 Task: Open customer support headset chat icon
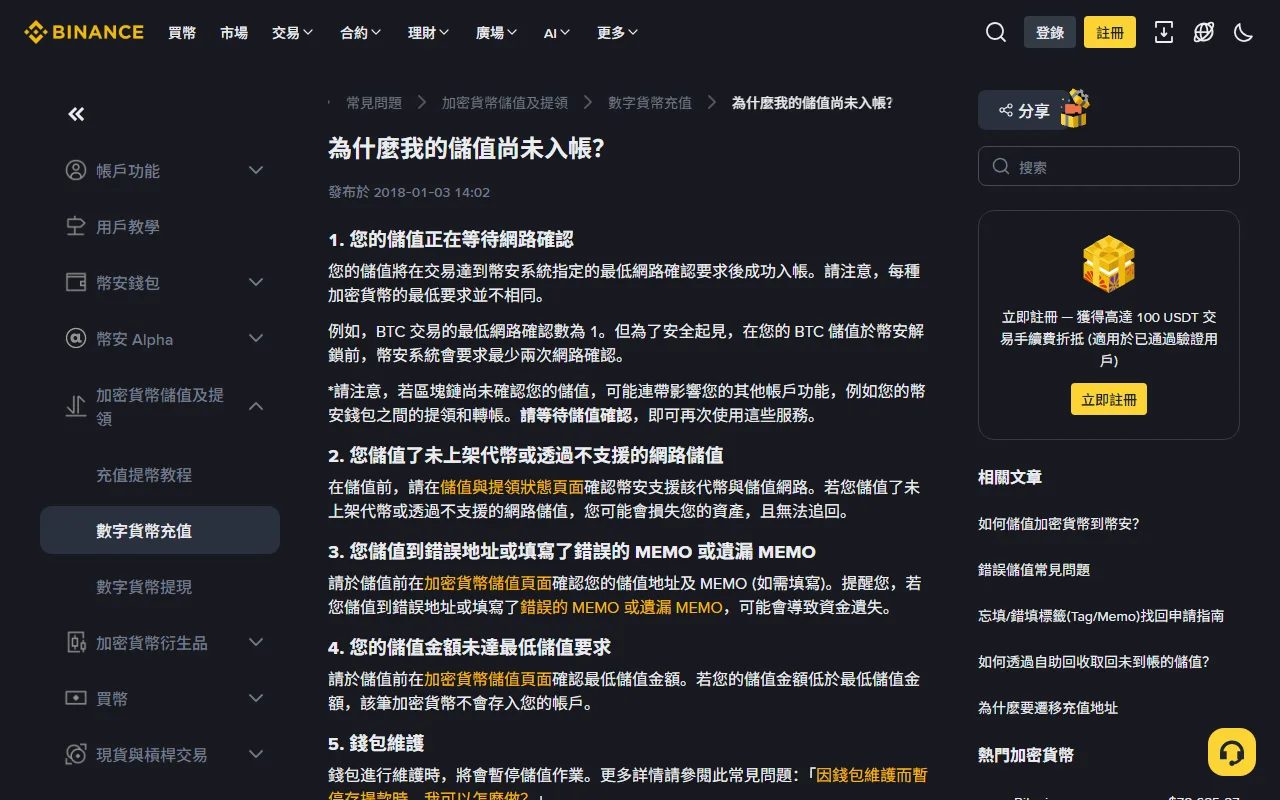(x=1232, y=752)
